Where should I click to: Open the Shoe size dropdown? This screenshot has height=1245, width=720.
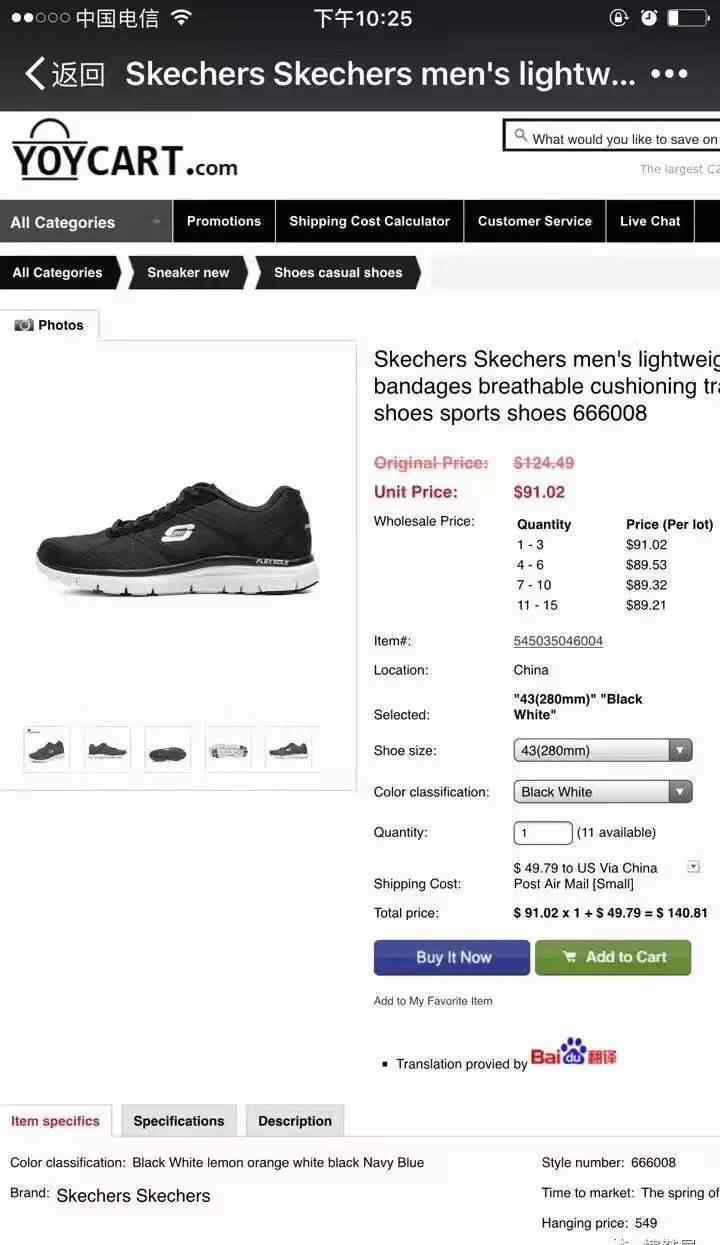pos(603,750)
